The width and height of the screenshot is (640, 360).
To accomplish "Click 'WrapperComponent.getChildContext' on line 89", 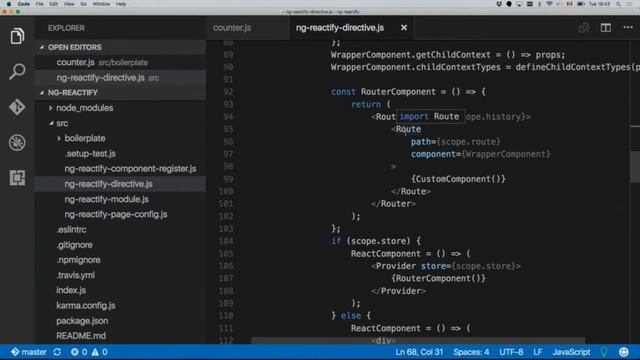I will tap(411, 55).
